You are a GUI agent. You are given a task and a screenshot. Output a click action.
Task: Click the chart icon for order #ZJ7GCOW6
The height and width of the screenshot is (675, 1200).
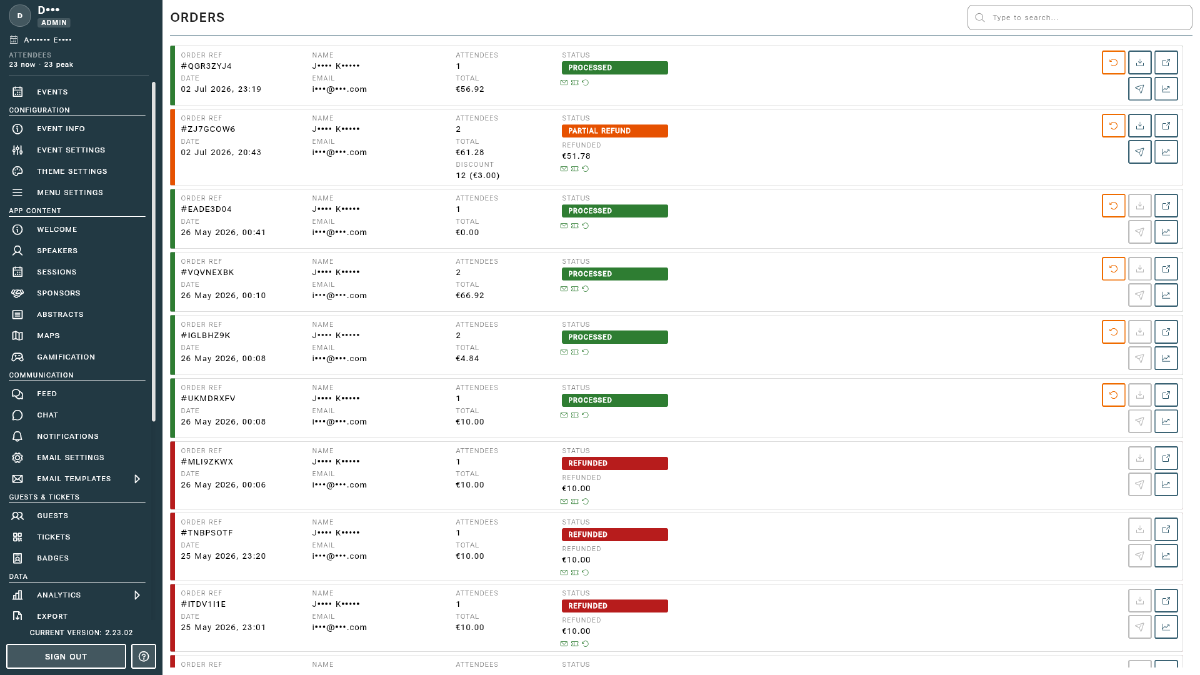point(1166,152)
